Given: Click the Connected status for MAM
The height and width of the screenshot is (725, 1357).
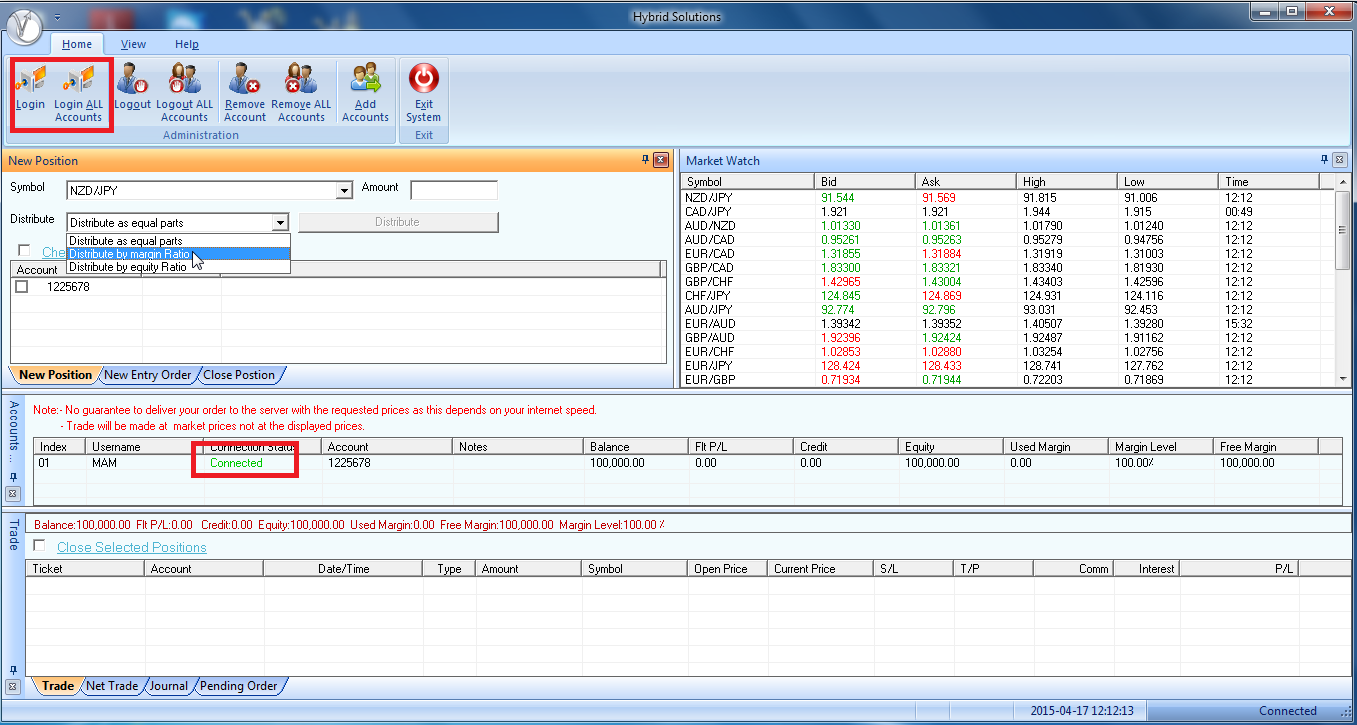Looking at the screenshot, I should [236, 463].
